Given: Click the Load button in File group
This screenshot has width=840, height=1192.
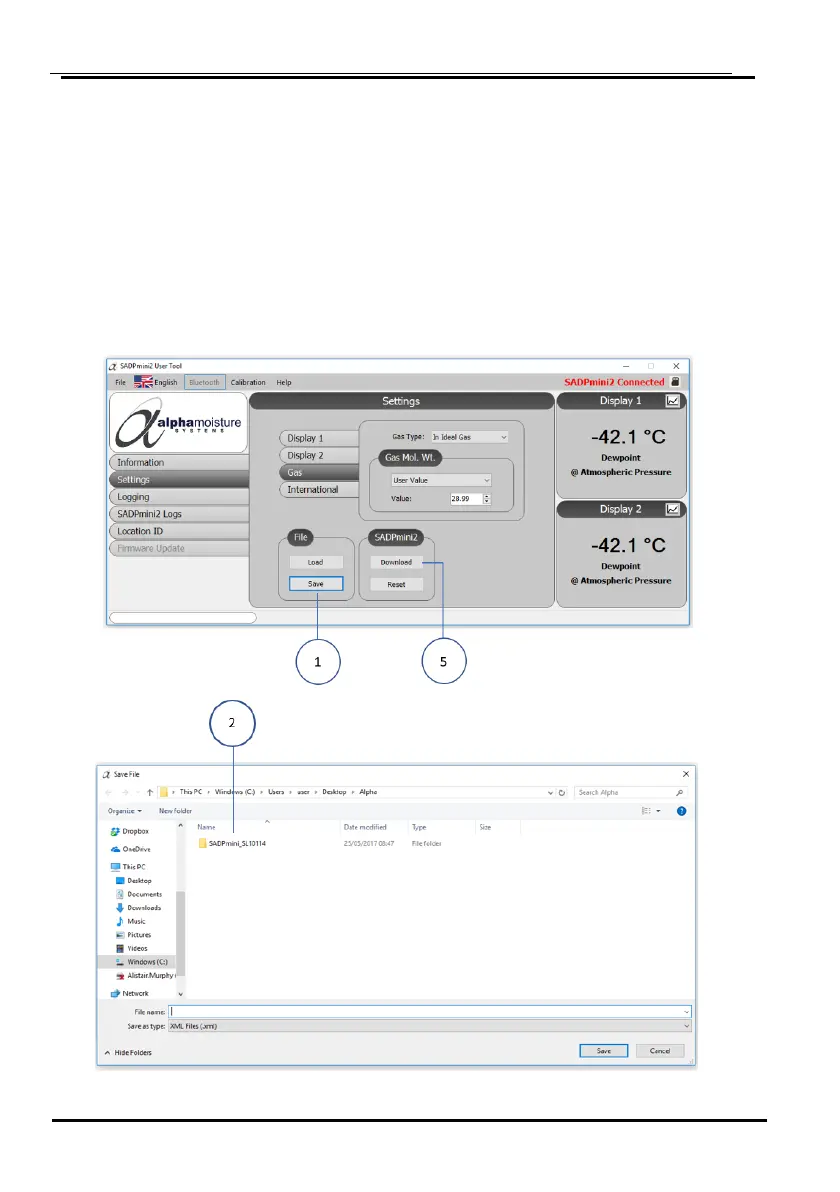Looking at the screenshot, I should point(315,563).
